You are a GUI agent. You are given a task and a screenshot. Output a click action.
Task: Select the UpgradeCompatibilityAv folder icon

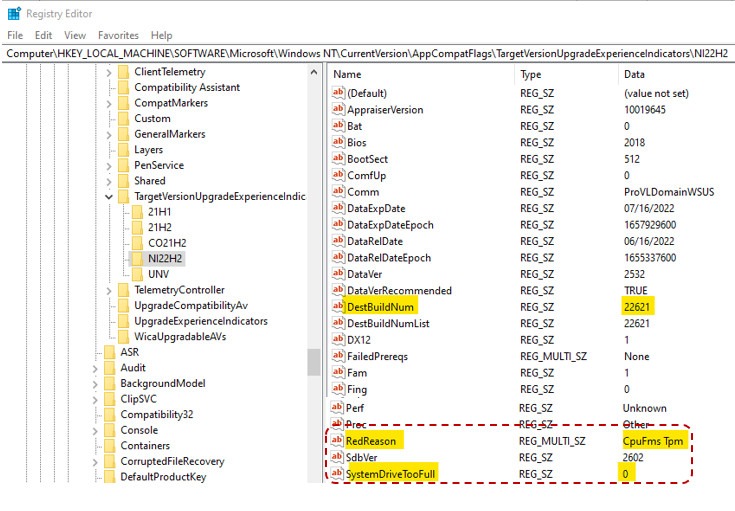coord(123,306)
